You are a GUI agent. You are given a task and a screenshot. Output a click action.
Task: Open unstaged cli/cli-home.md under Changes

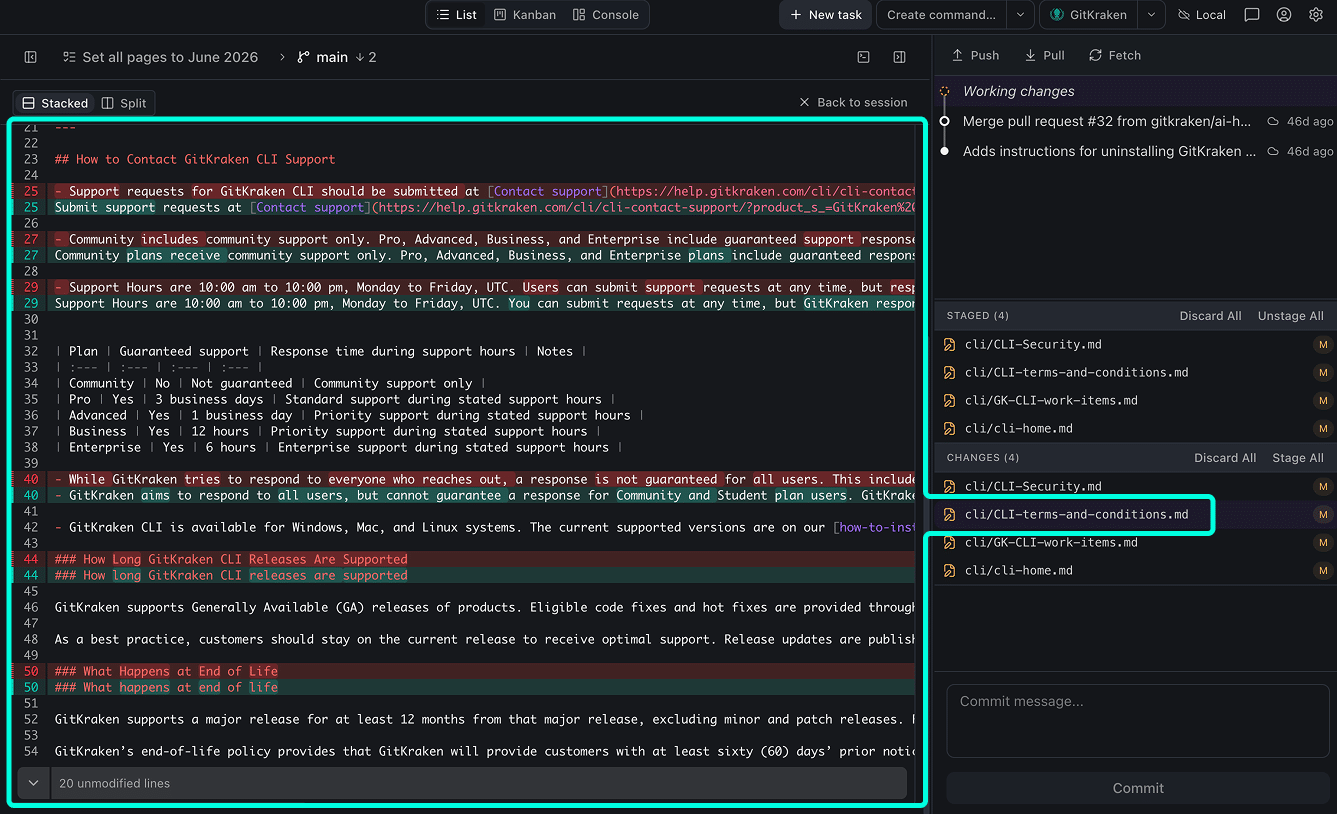[1135, 570]
